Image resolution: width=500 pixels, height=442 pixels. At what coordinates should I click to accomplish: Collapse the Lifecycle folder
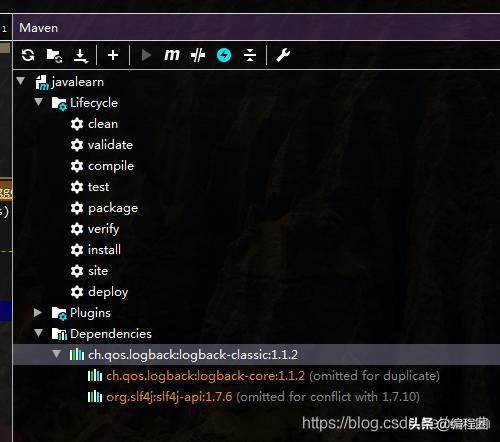point(39,102)
